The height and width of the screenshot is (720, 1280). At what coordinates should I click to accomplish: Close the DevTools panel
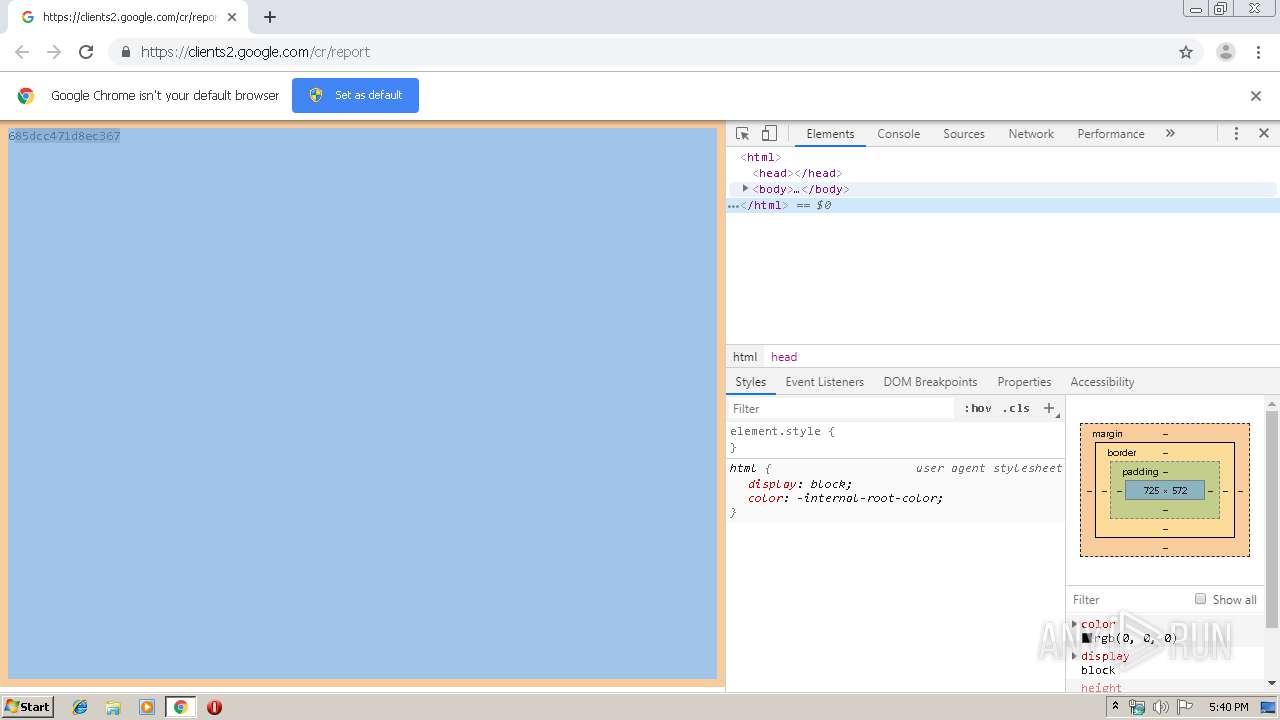pyautogui.click(x=1264, y=133)
